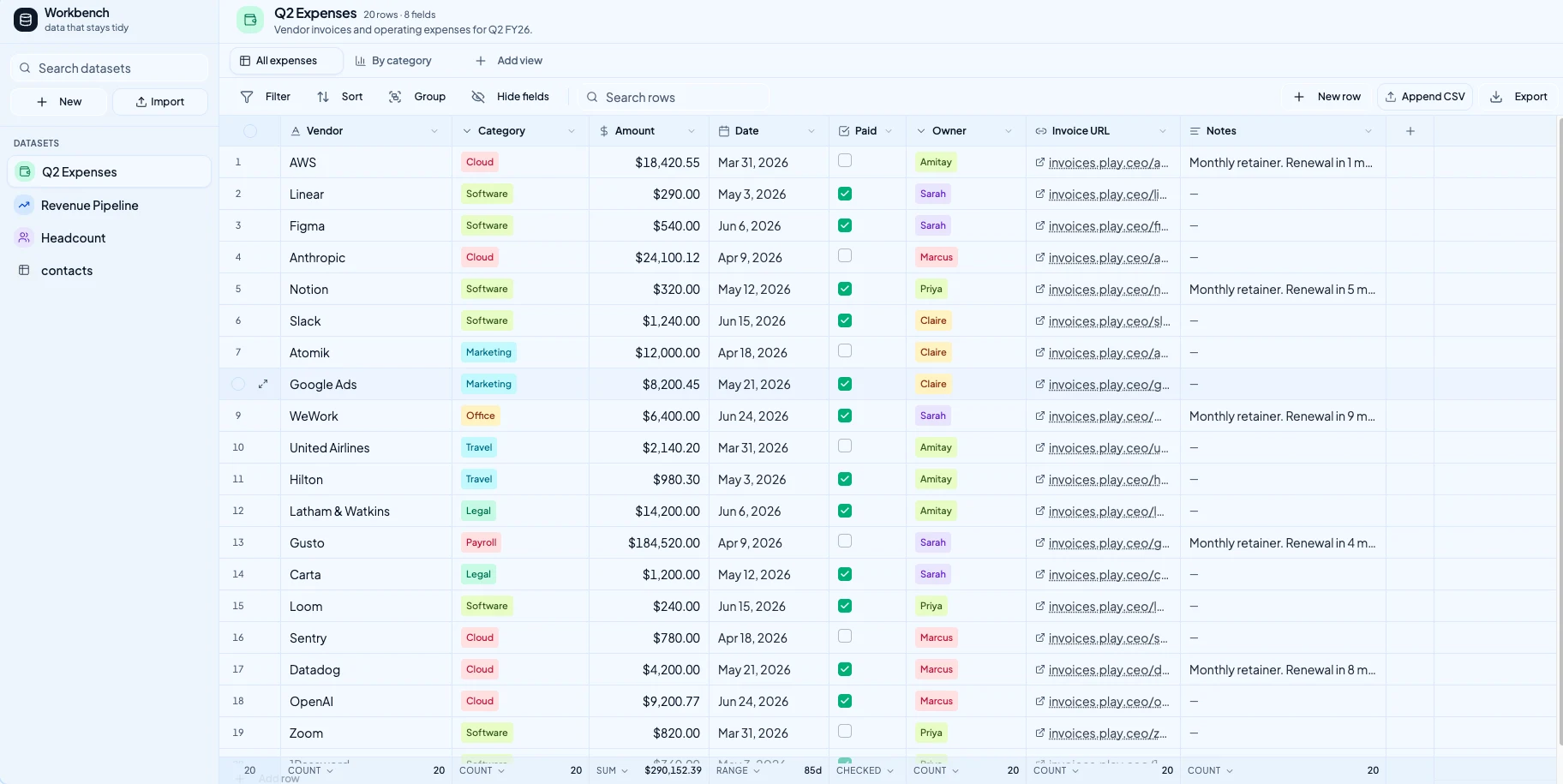Click the Add view button label
Viewport: 1563px width, 784px height.
tap(520, 61)
